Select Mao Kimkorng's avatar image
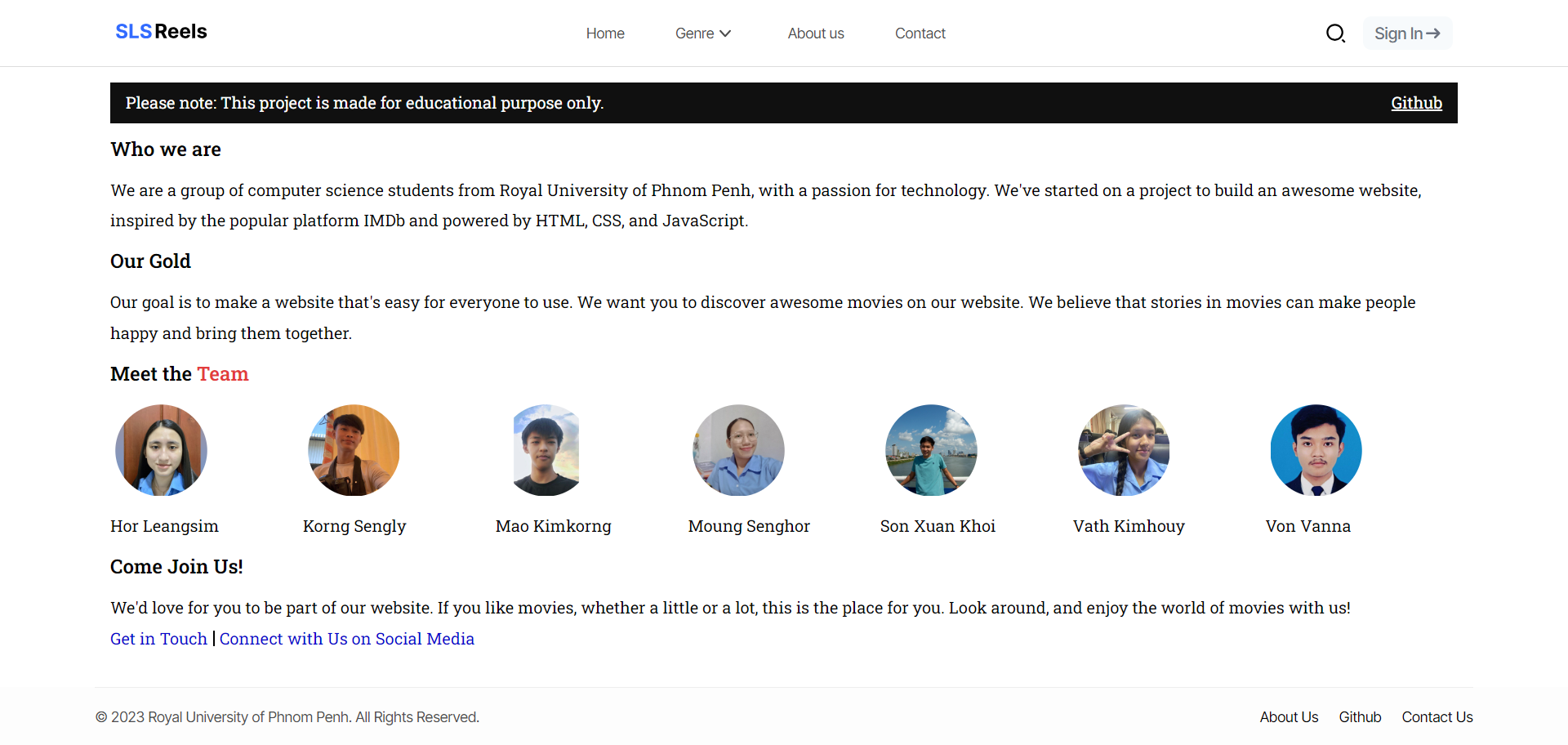This screenshot has width=1568, height=745. click(546, 450)
